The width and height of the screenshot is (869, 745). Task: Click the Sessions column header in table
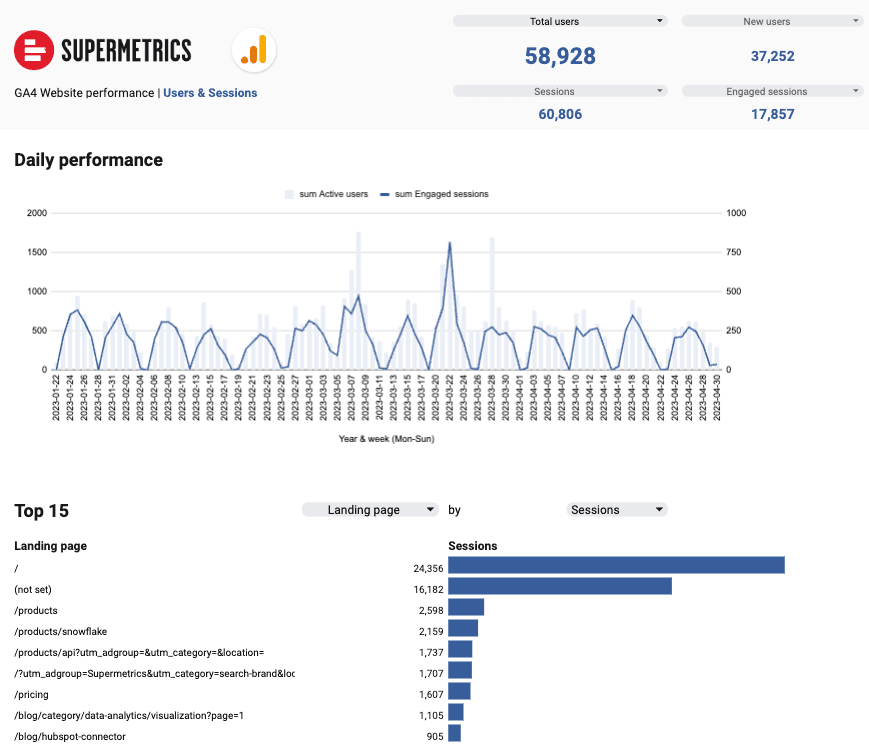tap(473, 546)
